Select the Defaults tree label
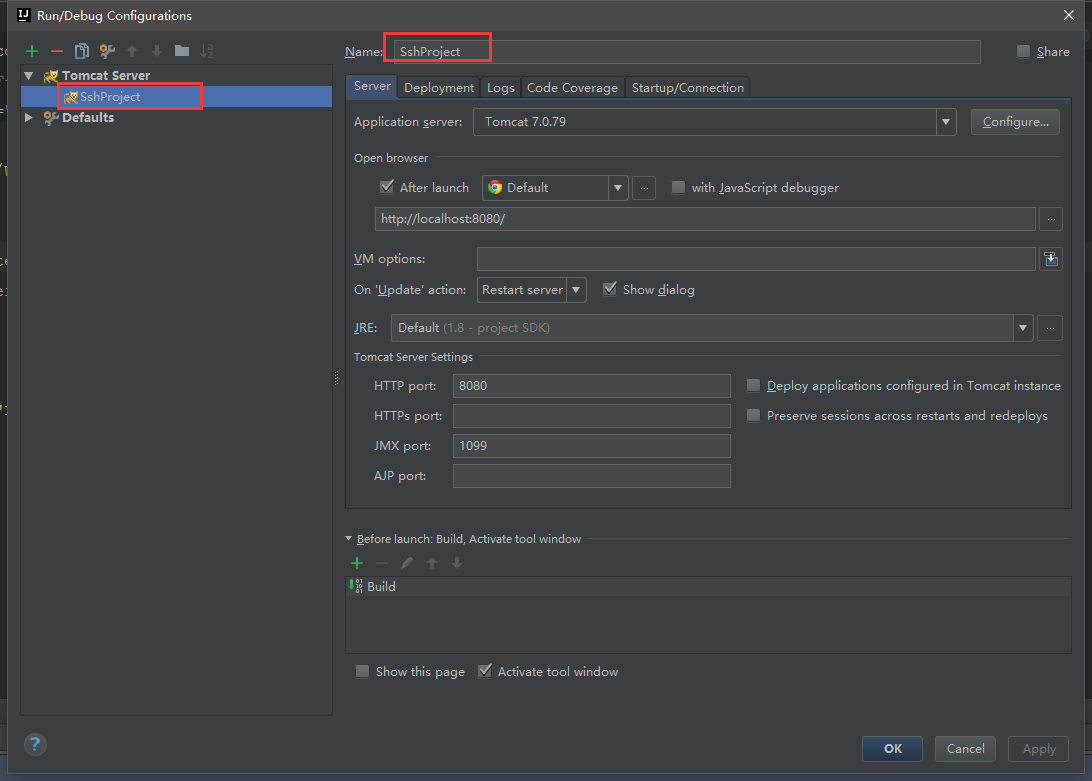1092x781 pixels. (88, 118)
